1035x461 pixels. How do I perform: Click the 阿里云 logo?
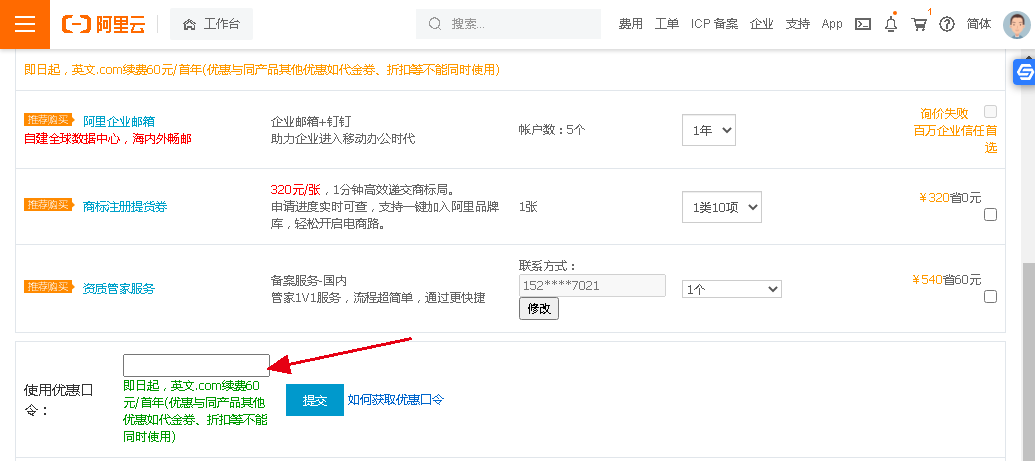point(104,24)
